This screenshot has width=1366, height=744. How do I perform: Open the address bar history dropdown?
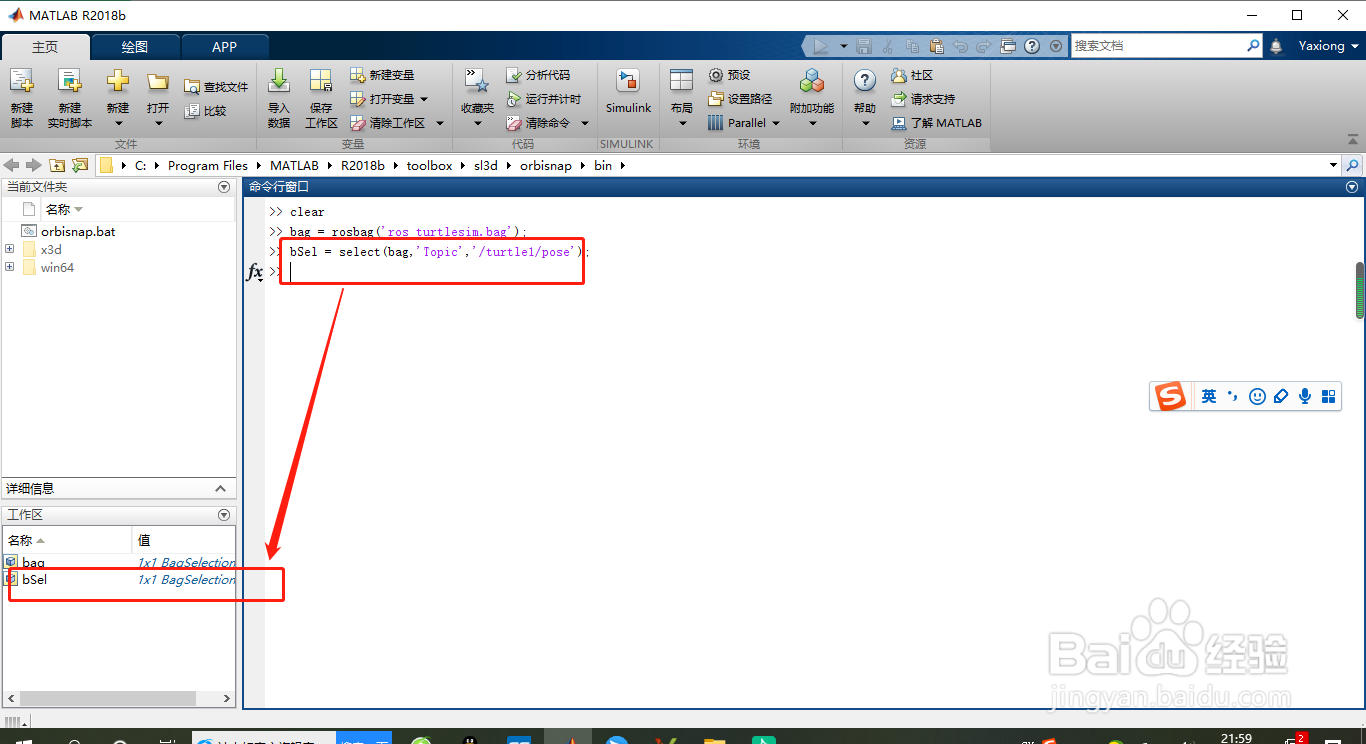1333,165
